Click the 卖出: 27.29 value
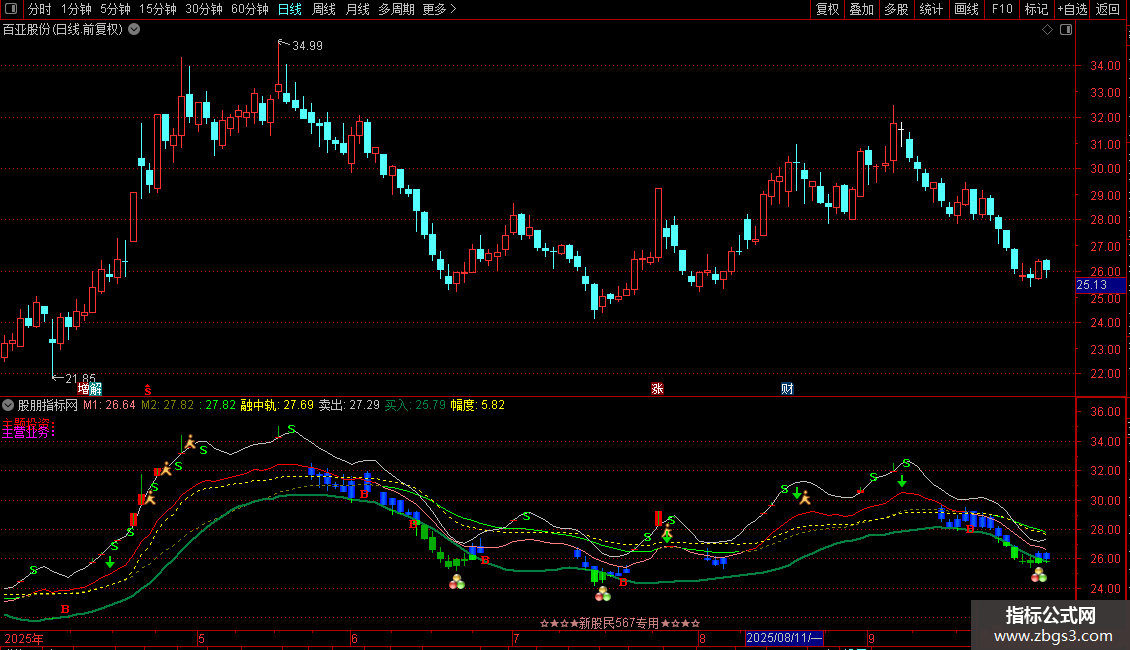Screen dimensions: 1130x650 coord(349,405)
